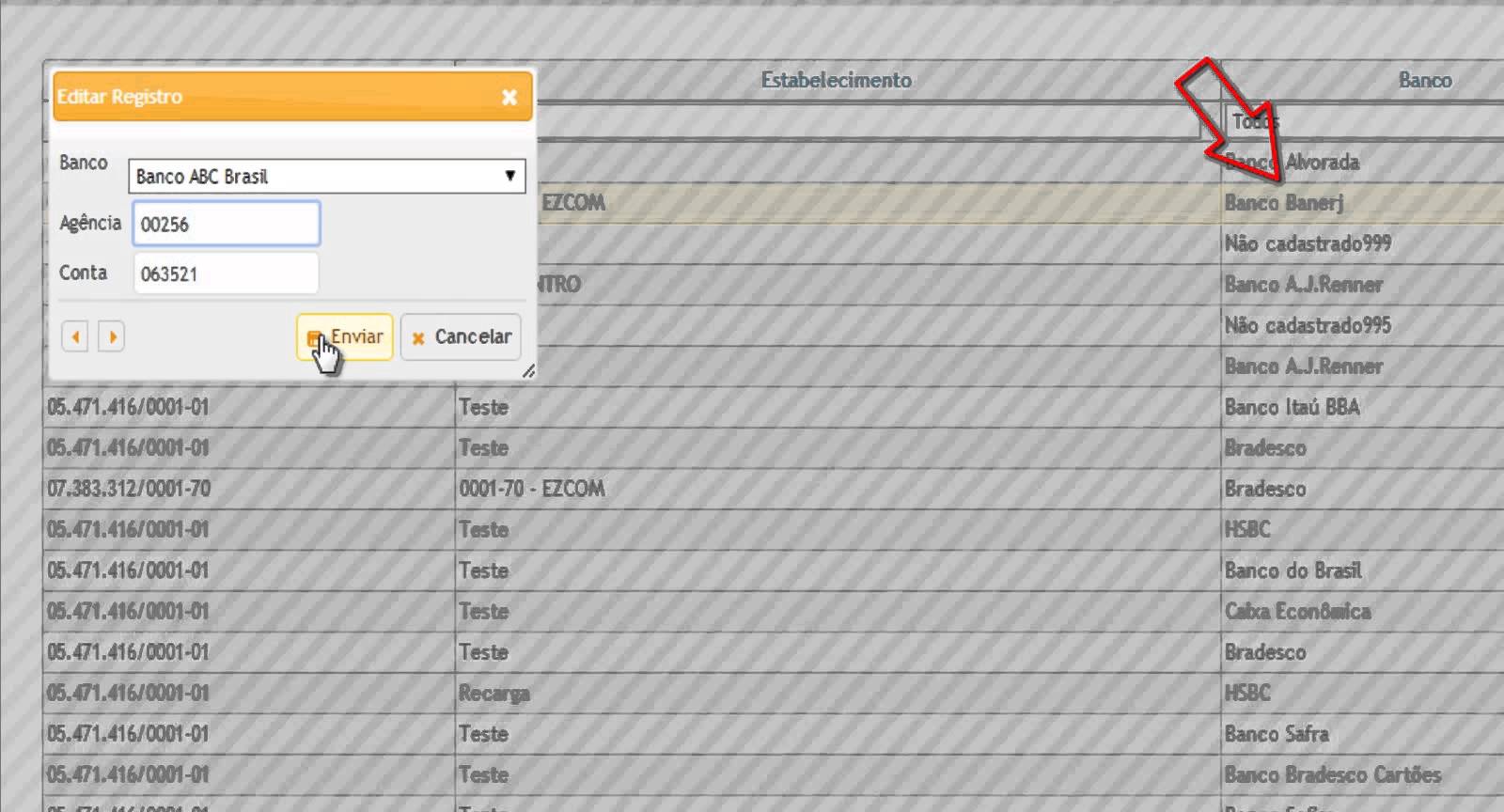Click the dialog resize grip
The width and height of the screenshot is (1504, 812).
(528, 371)
